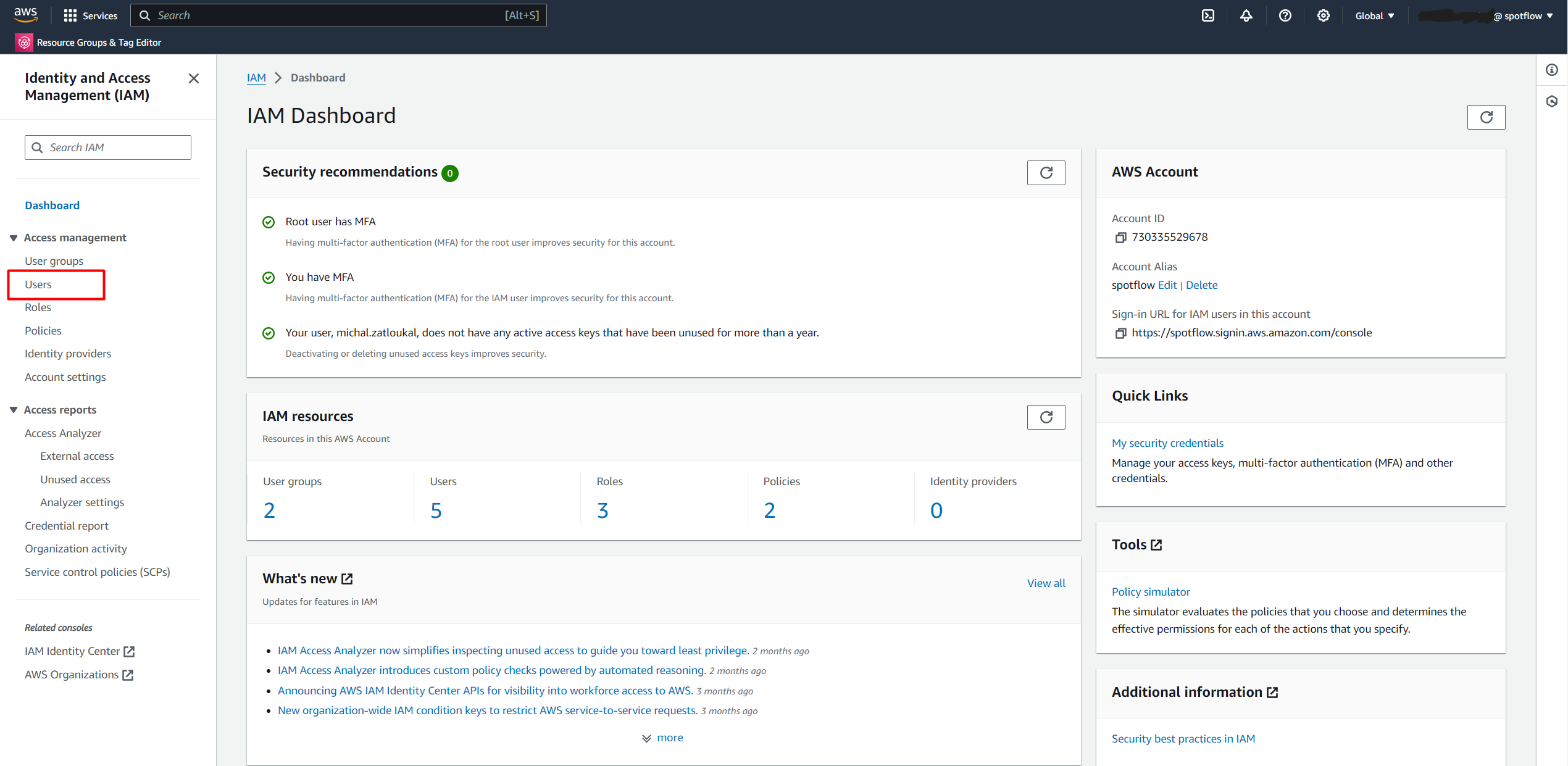
Task: Click external icon next to AWS Organizations
Action: click(x=128, y=675)
